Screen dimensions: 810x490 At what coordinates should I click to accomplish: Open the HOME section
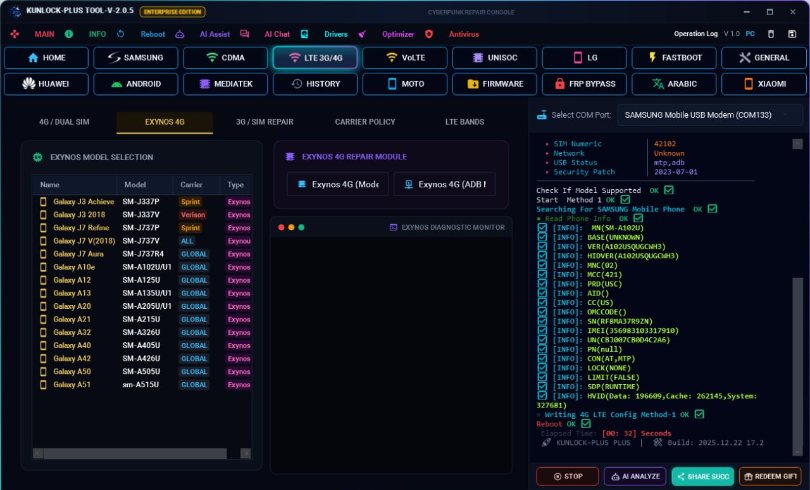tap(46, 58)
